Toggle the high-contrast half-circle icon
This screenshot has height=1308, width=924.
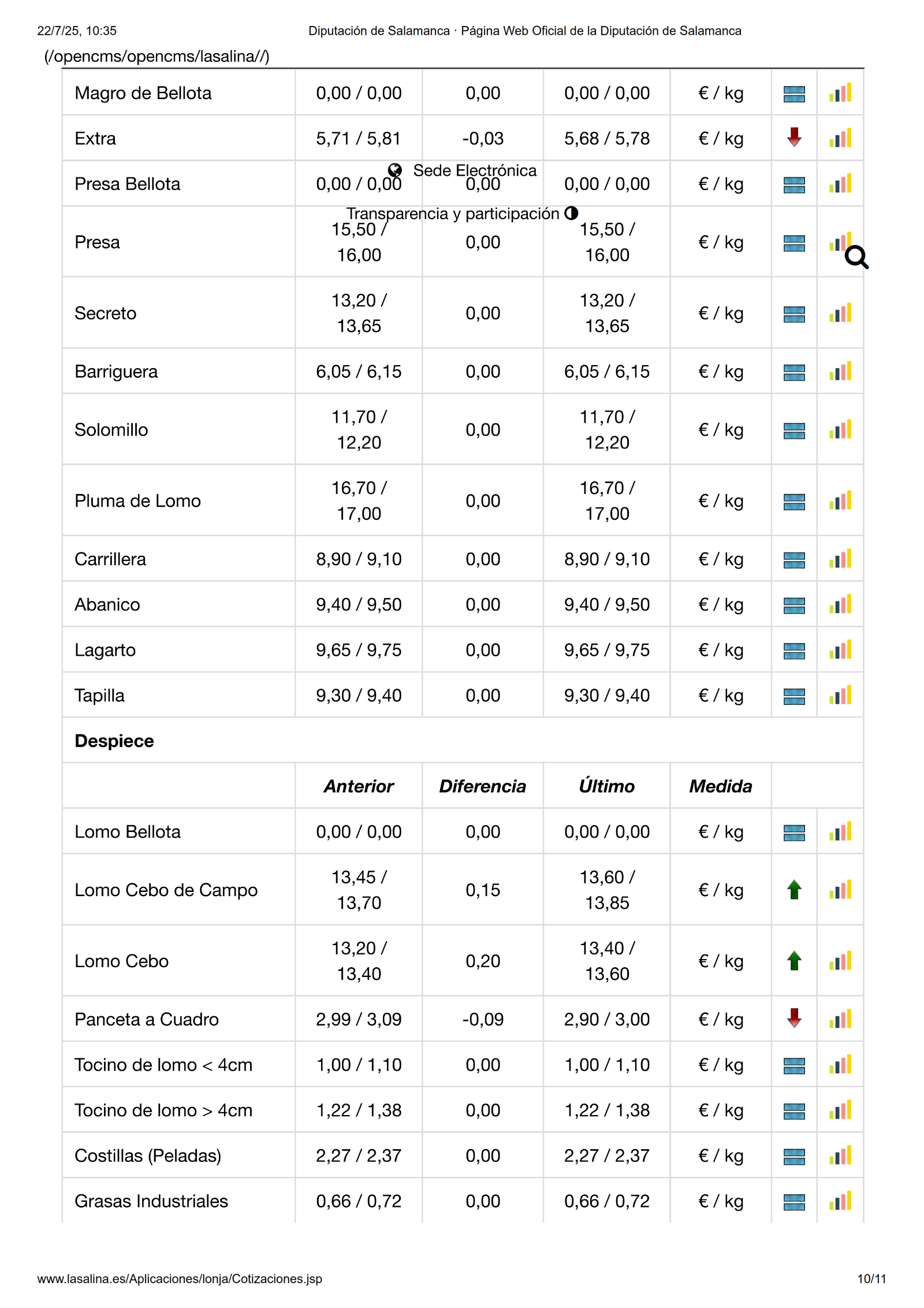(x=571, y=213)
